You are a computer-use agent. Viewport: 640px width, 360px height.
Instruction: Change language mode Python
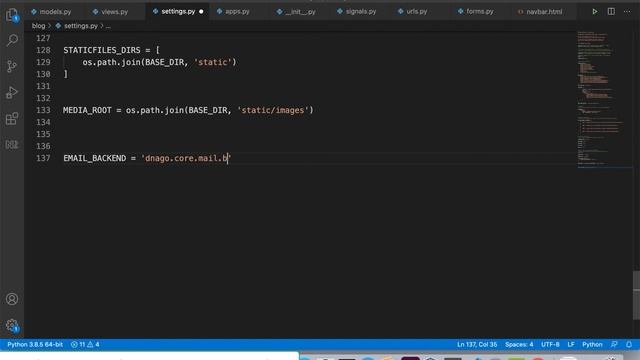592,344
